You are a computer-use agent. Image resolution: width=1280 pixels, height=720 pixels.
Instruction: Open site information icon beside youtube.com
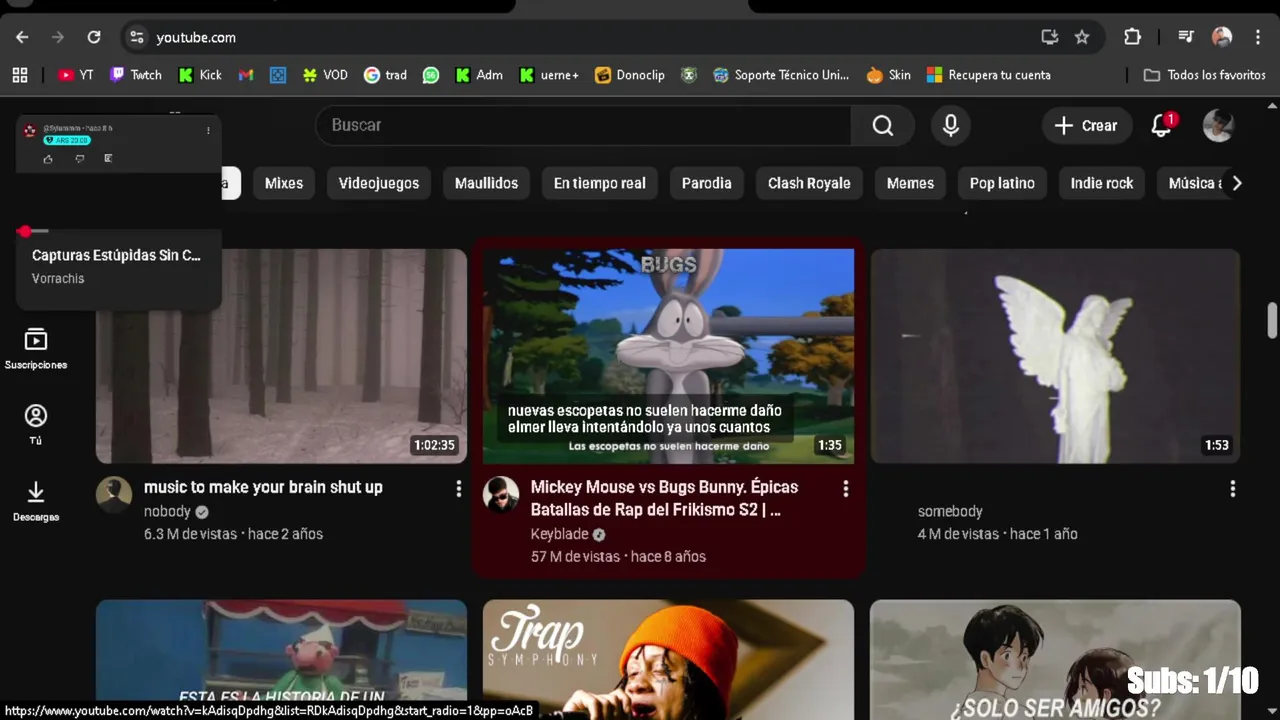[137, 37]
